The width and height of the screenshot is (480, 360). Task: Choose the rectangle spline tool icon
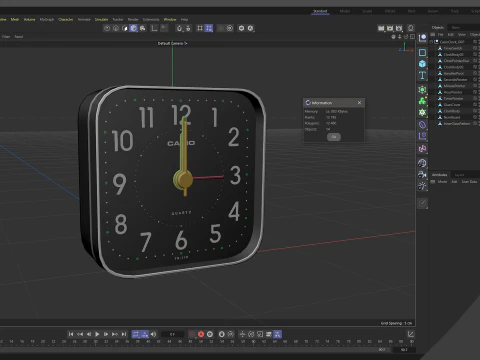[x=422, y=52]
